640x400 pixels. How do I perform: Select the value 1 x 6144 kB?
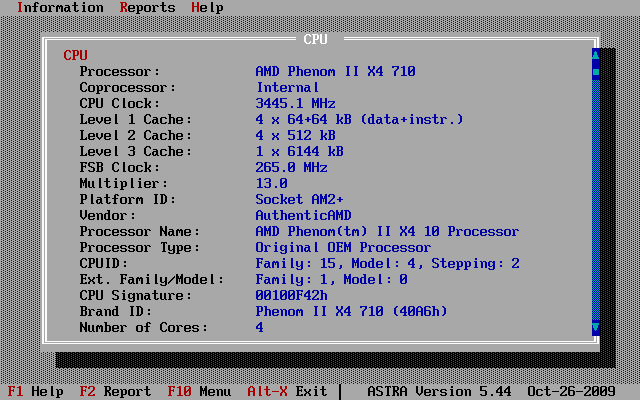(300, 151)
